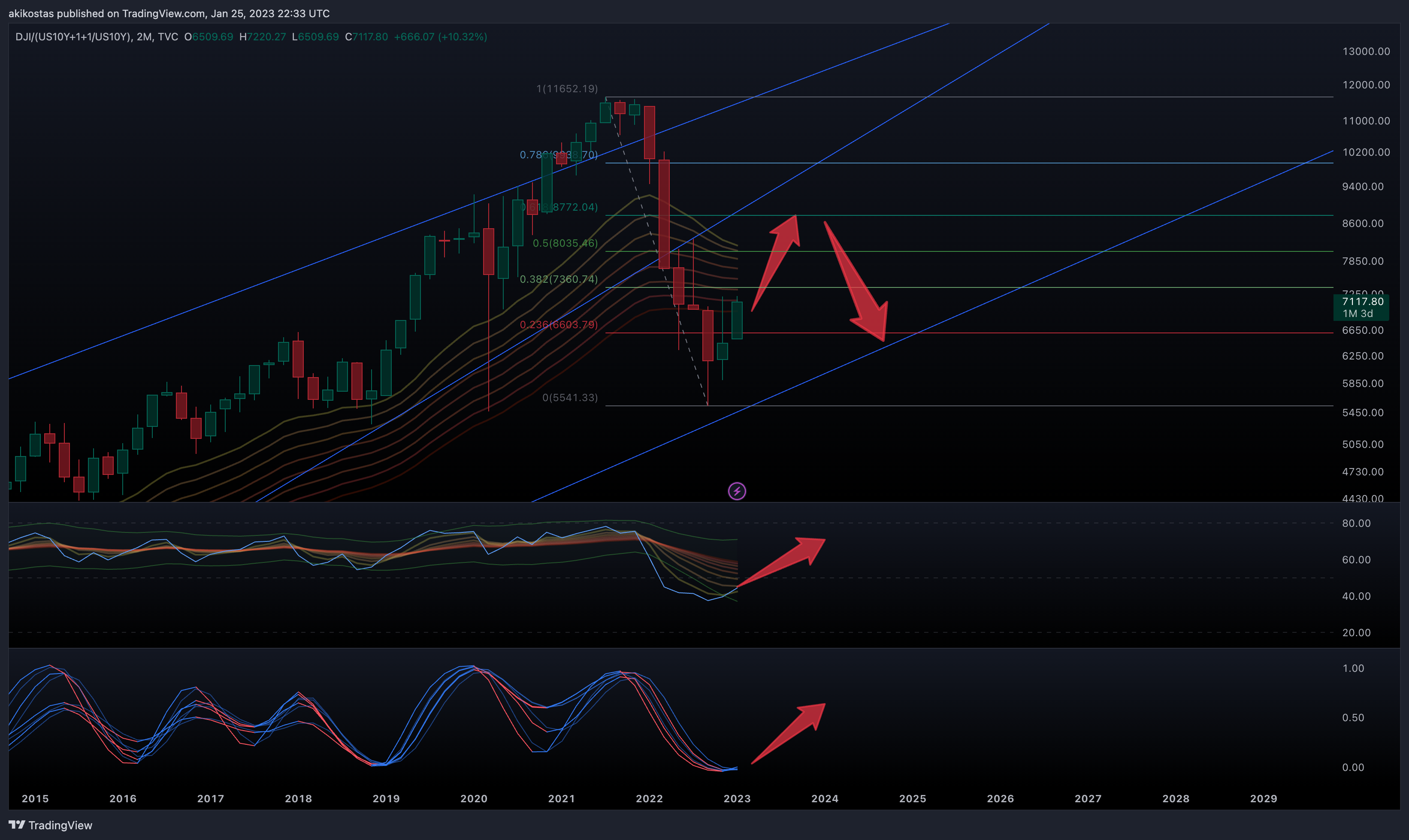Screen dimensions: 1409x840
Task: Click the 0.00 stochastic axis label
Action: [x=1353, y=767]
